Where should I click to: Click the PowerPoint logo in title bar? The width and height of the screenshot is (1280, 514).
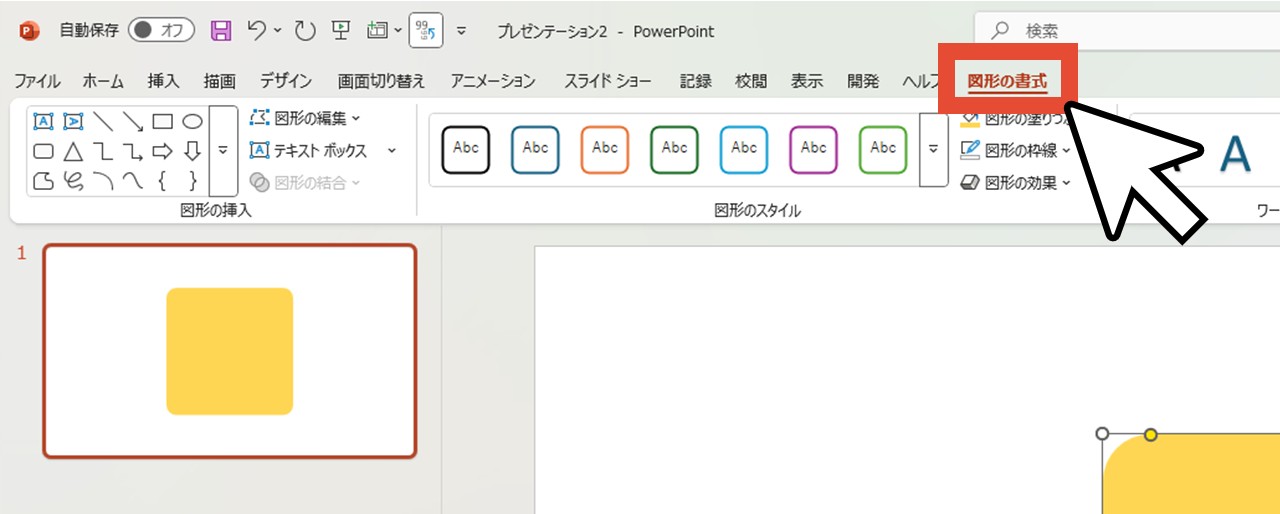coord(29,31)
